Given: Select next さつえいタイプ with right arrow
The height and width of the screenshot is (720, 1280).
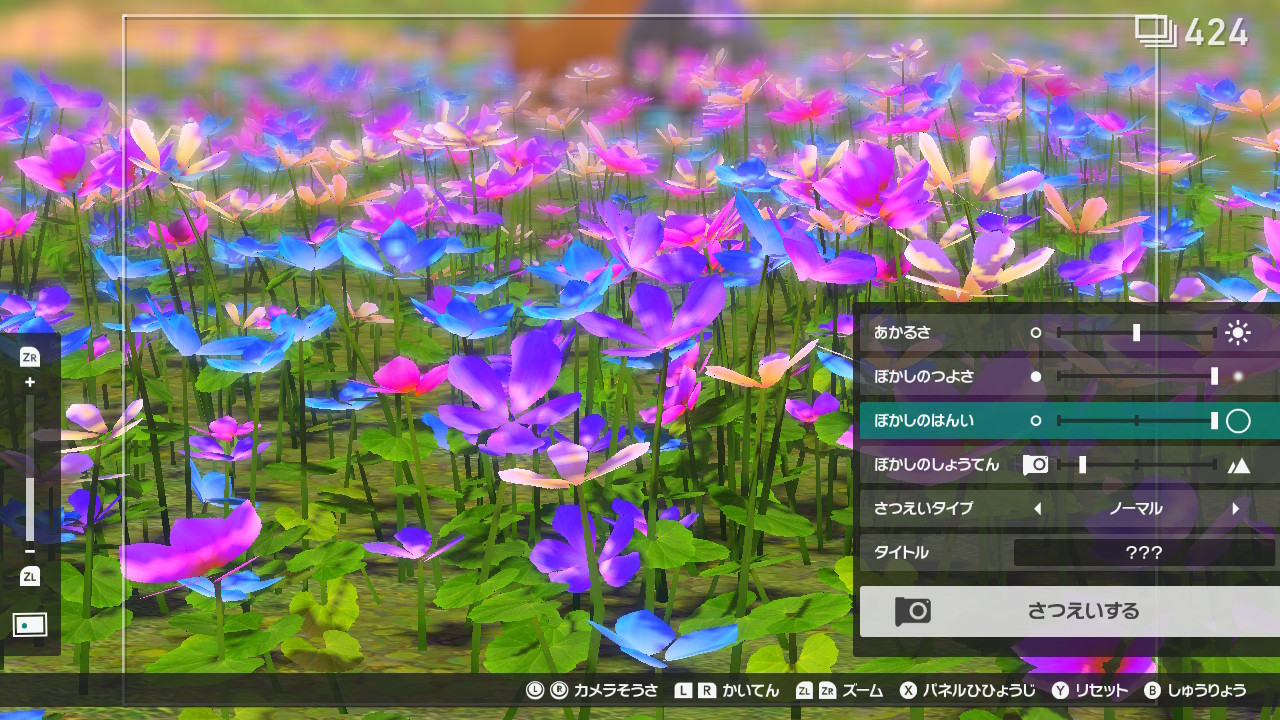Looking at the screenshot, I should pyautogui.click(x=1236, y=509).
